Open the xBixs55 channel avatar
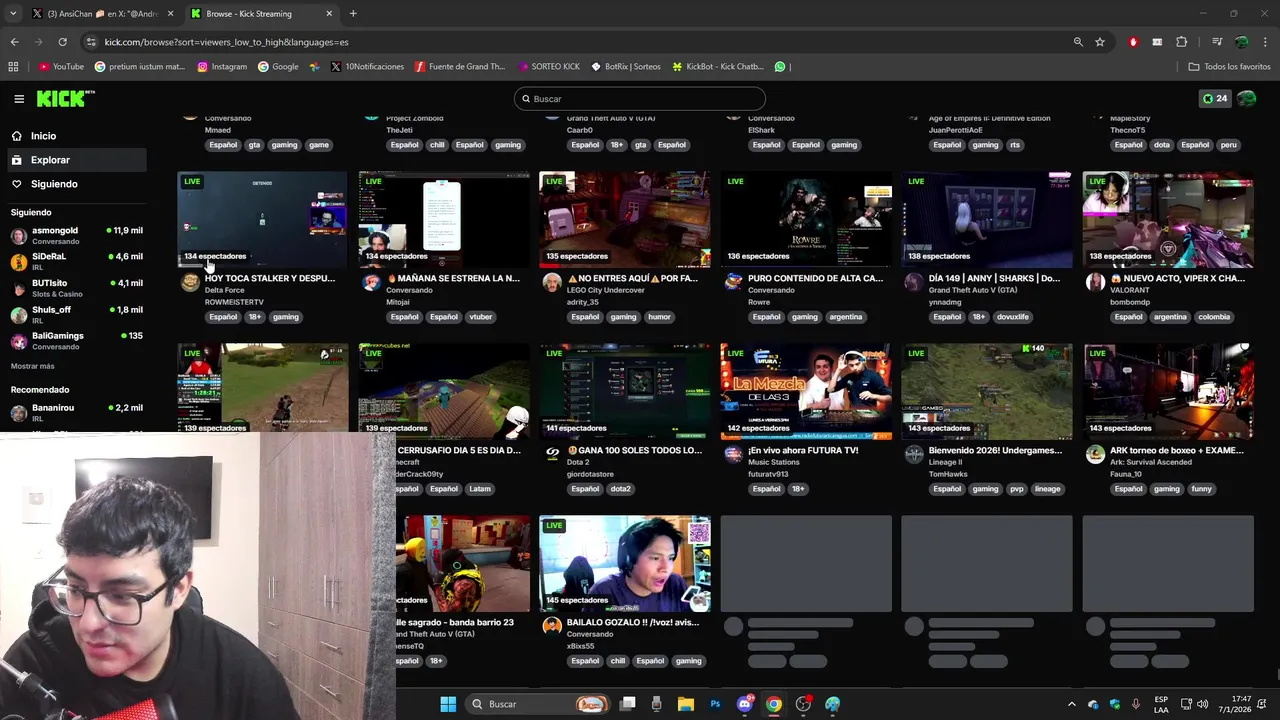Image resolution: width=1280 pixels, height=720 pixels. (552, 626)
